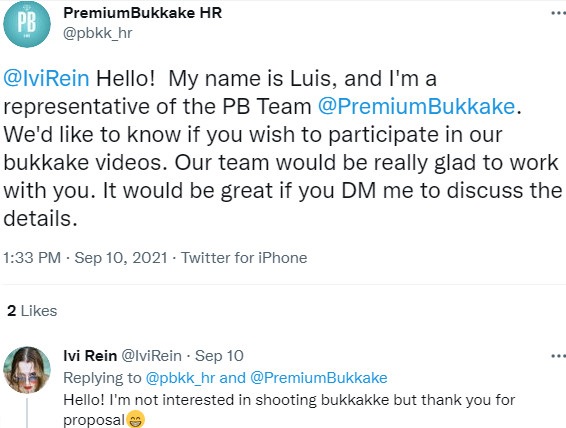Click the Sep 10, 2021 date
This screenshot has width=566, height=428.
[x=121, y=258]
